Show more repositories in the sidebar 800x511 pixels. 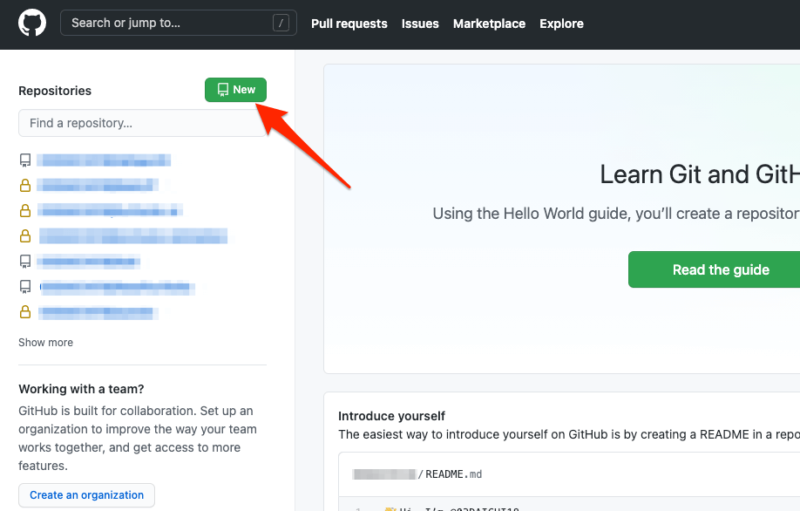point(45,342)
